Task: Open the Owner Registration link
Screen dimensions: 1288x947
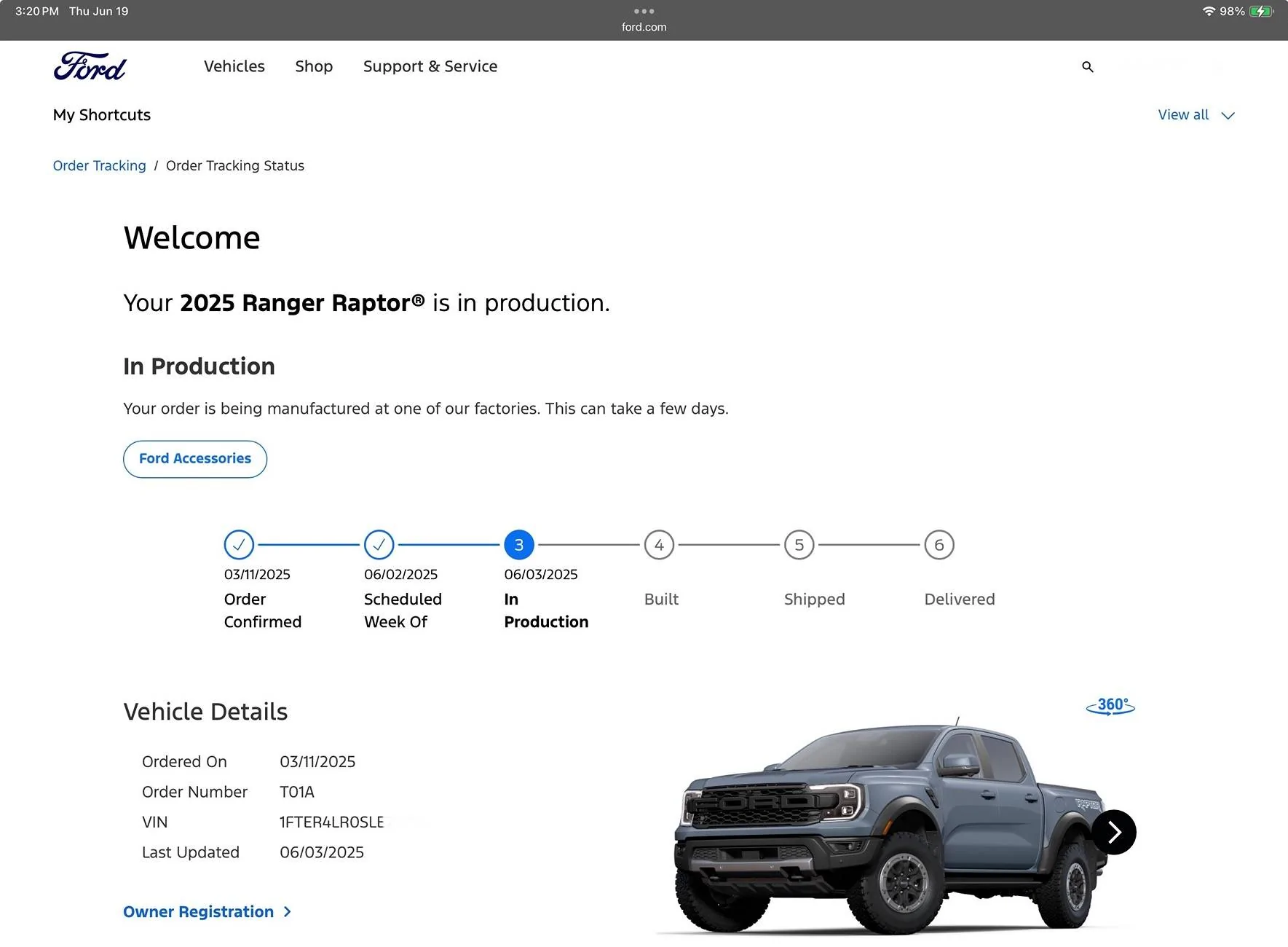Action: click(208, 912)
